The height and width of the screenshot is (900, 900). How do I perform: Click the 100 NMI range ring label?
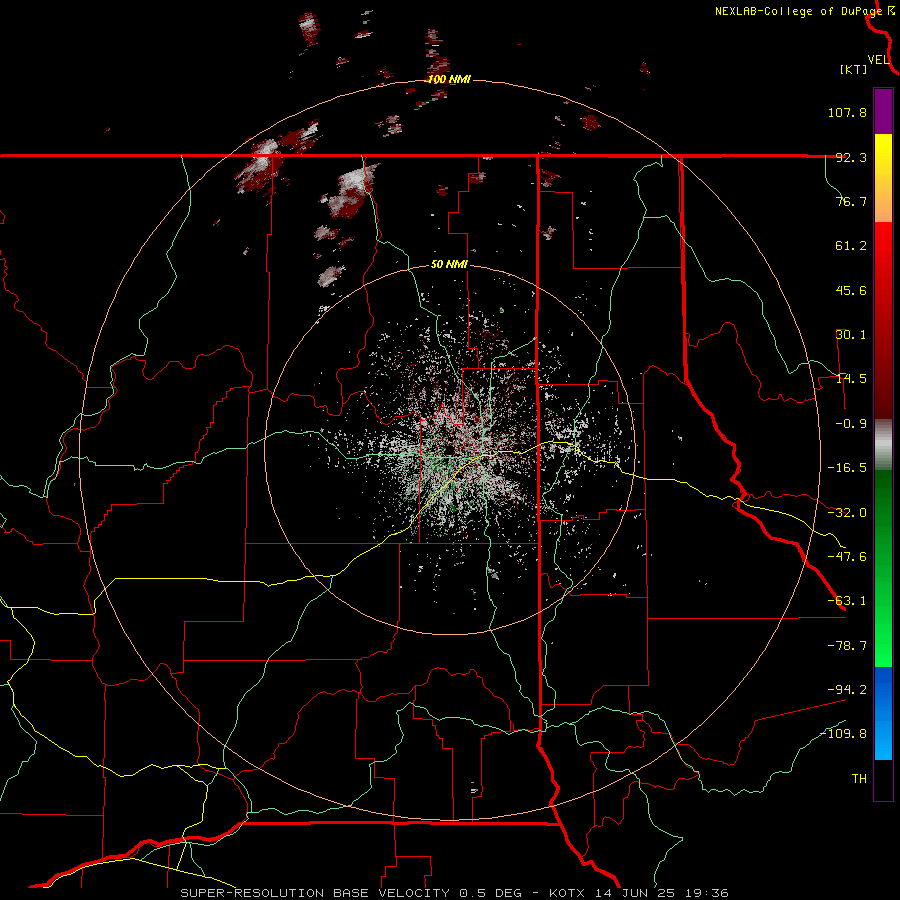[x=449, y=79]
